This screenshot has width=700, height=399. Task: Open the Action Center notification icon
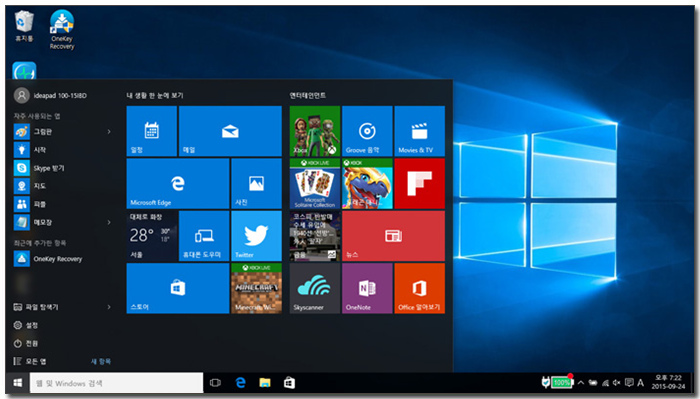(629, 383)
